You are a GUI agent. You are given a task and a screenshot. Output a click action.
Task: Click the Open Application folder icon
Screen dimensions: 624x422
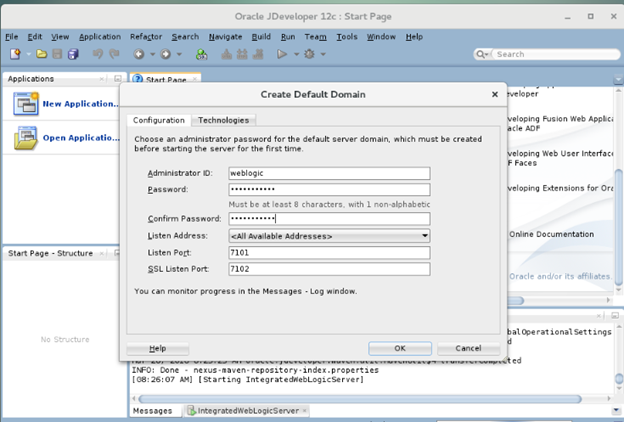tap(25, 138)
